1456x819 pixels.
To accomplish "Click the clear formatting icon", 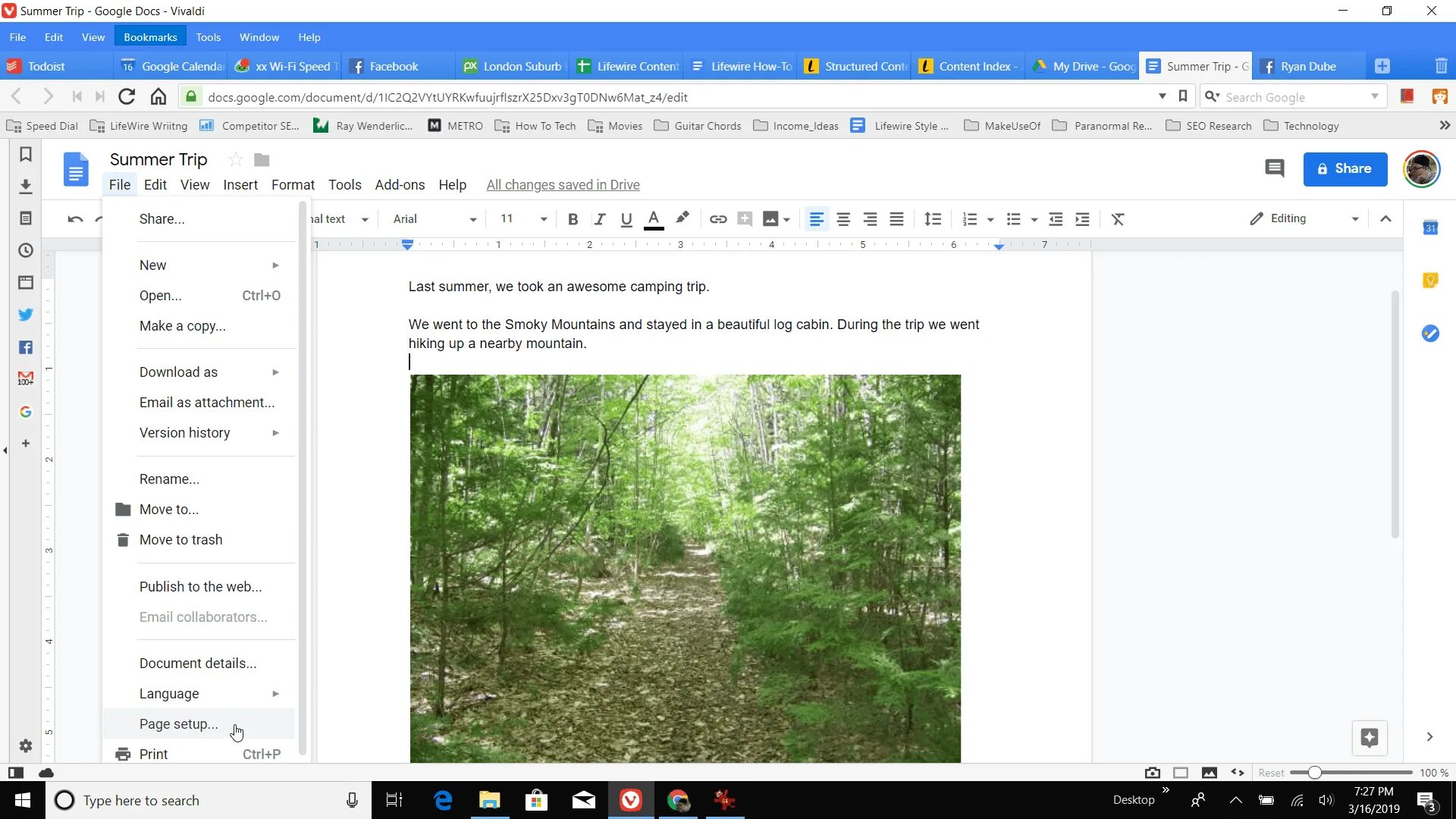I will [1118, 219].
